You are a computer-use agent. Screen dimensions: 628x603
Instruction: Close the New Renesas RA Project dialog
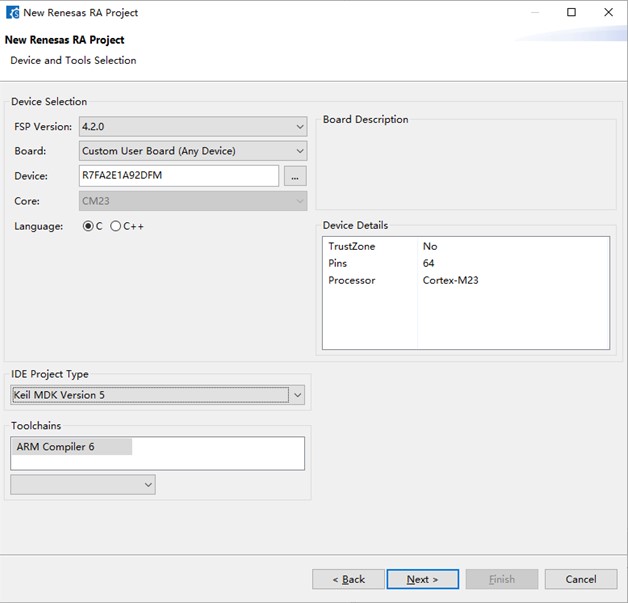(609, 13)
